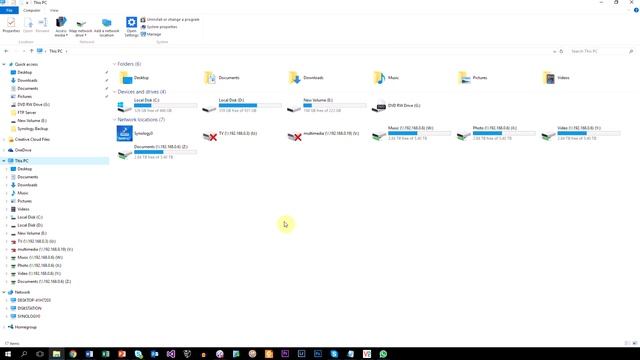Image resolution: width=640 pixels, height=360 pixels.
Task: Open WhatsApp from the taskbar
Action: pyautogui.click(x=383, y=354)
